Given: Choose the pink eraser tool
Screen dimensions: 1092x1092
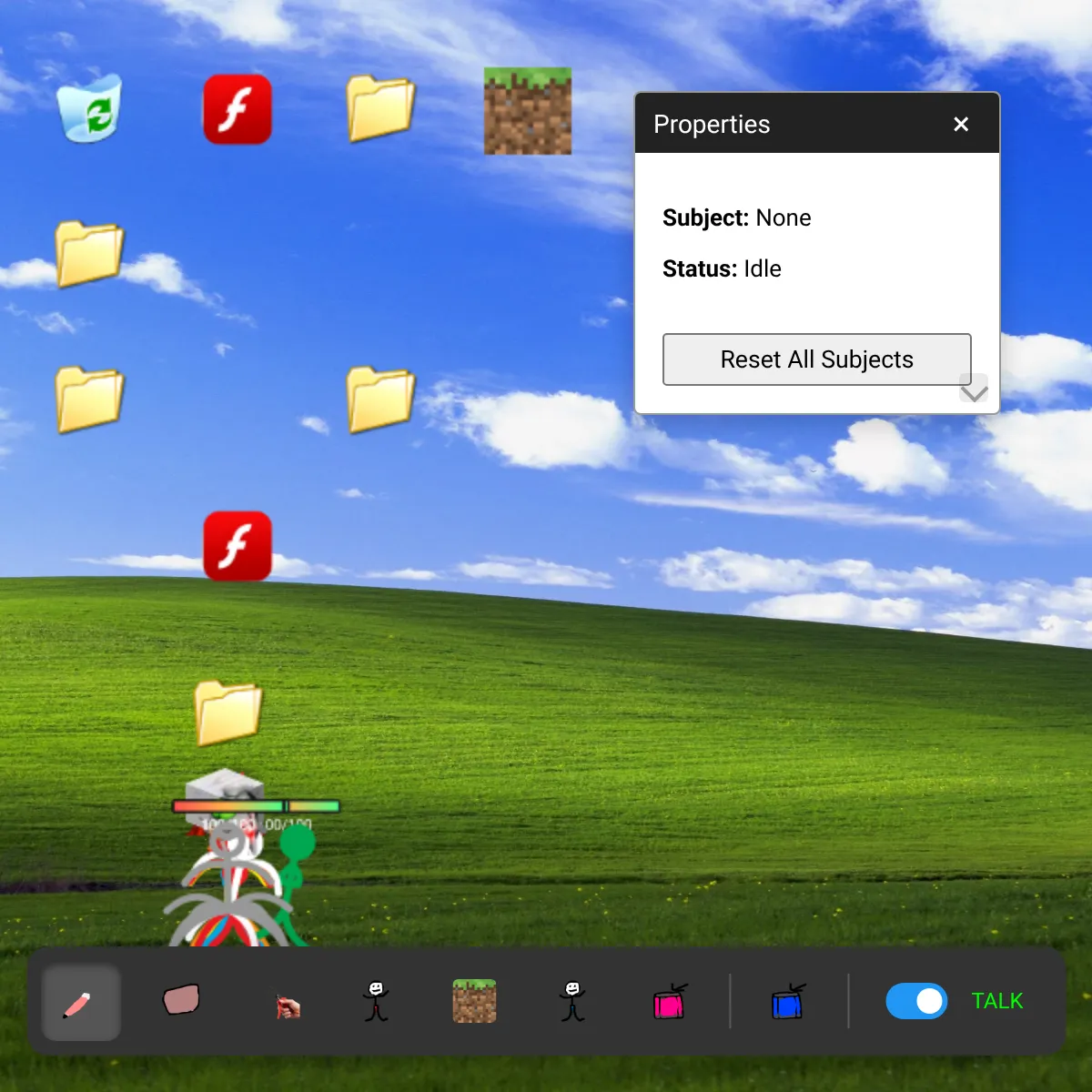Looking at the screenshot, I should 181,999.
